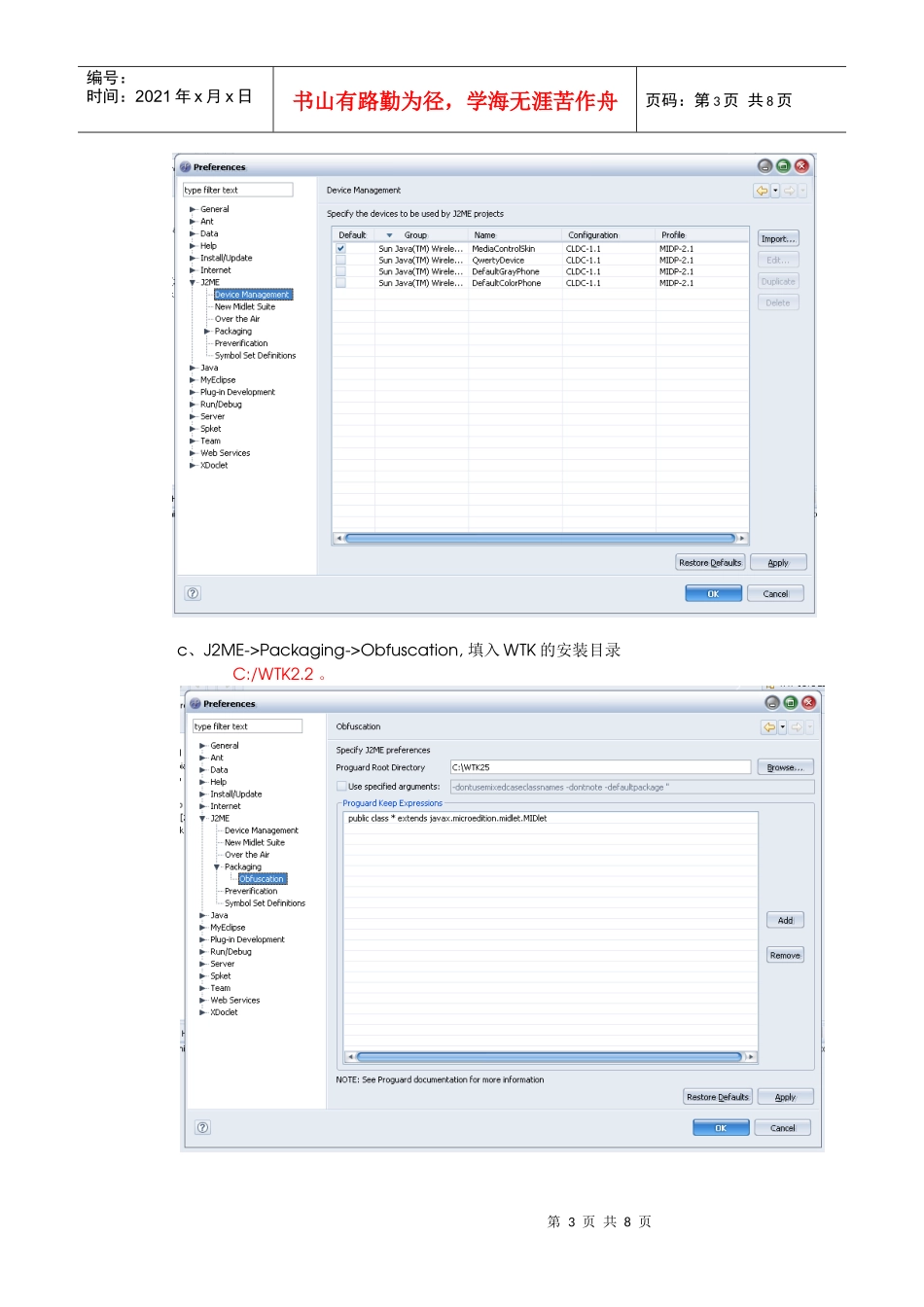The height and width of the screenshot is (1307, 924).
Task: Select DefaultColorPhone row name
Action: click(x=507, y=283)
